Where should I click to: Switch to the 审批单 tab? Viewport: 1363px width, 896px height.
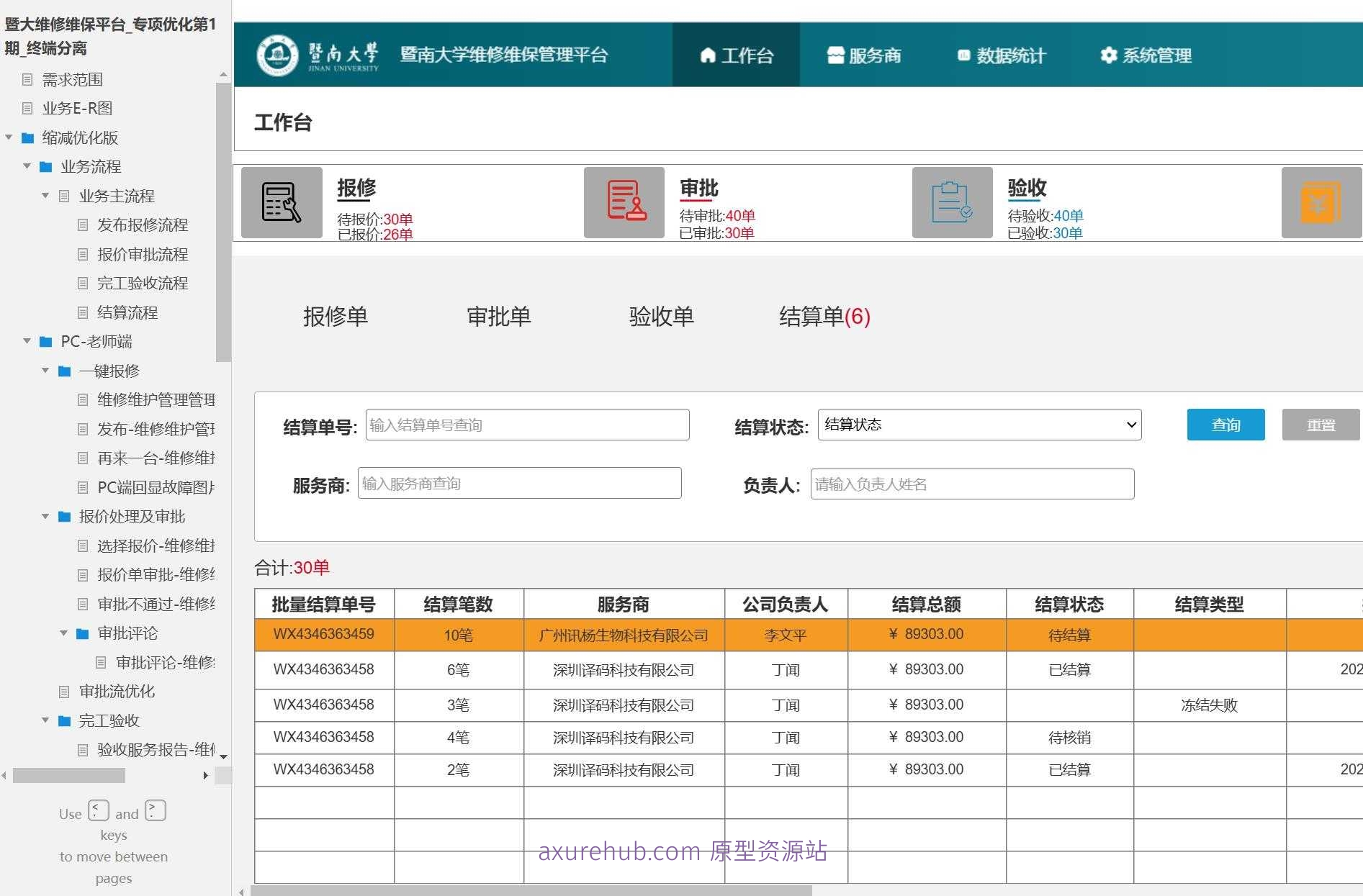coord(498,316)
